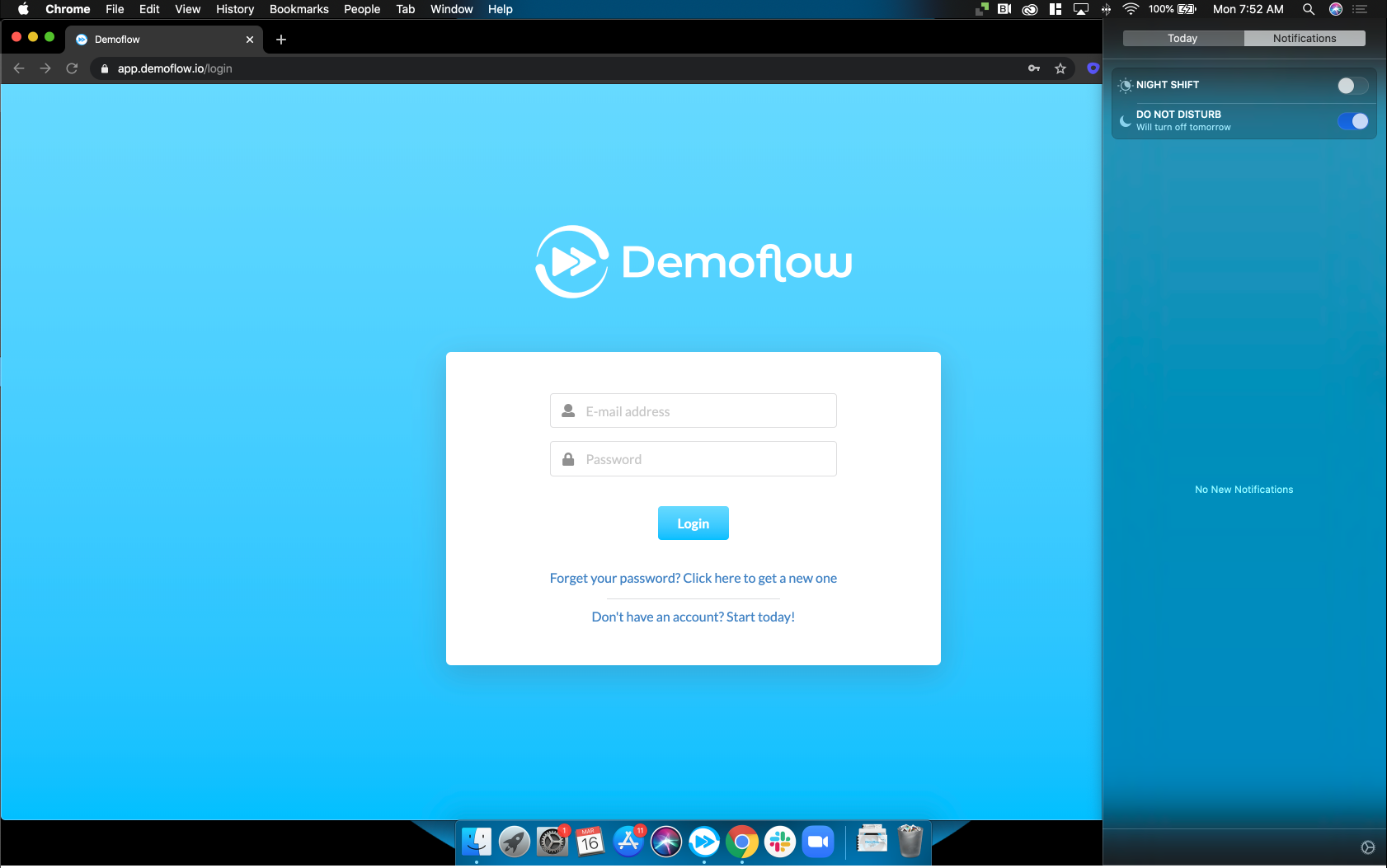This screenshot has width=1387, height=868.
Task: Open the Bookmarks menu
Action: coord(299,9)
